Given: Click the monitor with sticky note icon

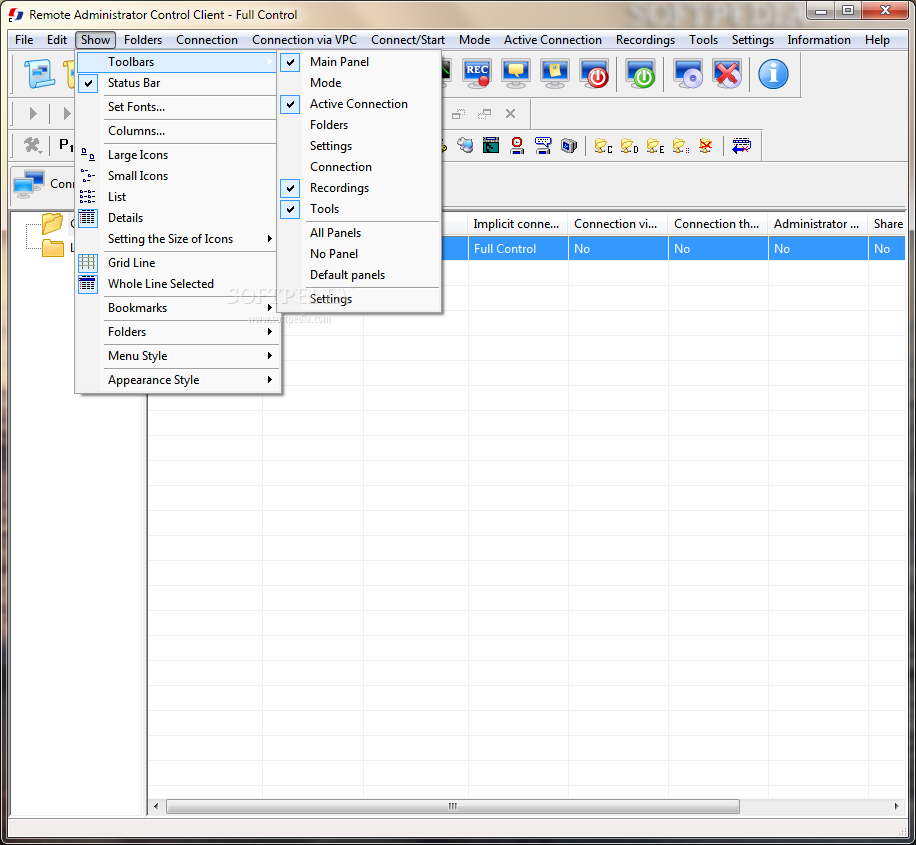Looking at the screenshot, I should (x=554, y=74).
